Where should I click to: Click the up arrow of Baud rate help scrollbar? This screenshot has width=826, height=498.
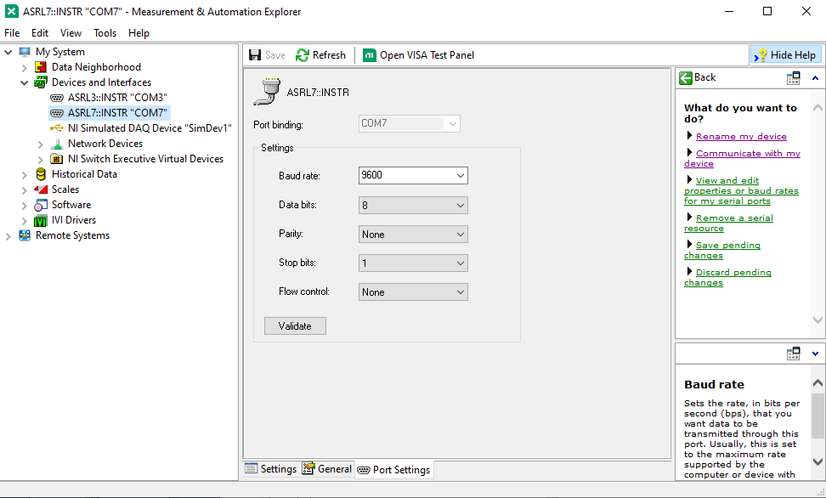pos(818,383)
